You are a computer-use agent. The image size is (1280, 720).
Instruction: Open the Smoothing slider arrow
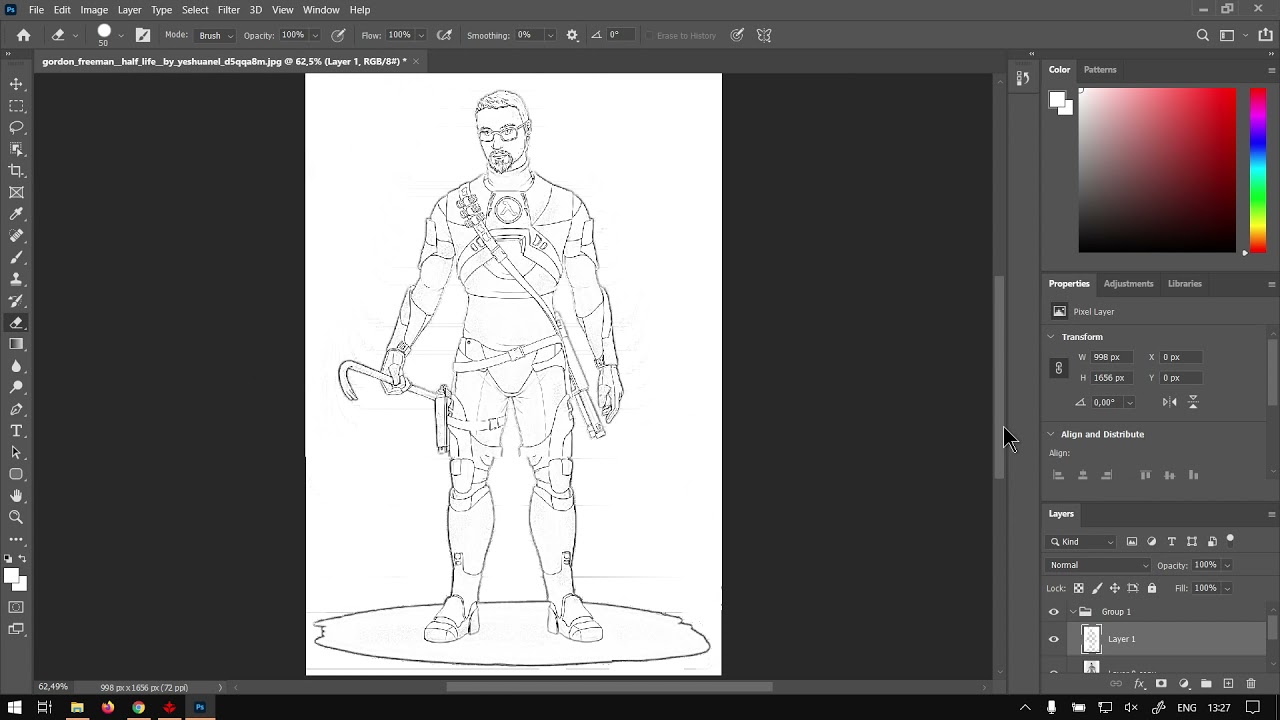coord(550,36)
